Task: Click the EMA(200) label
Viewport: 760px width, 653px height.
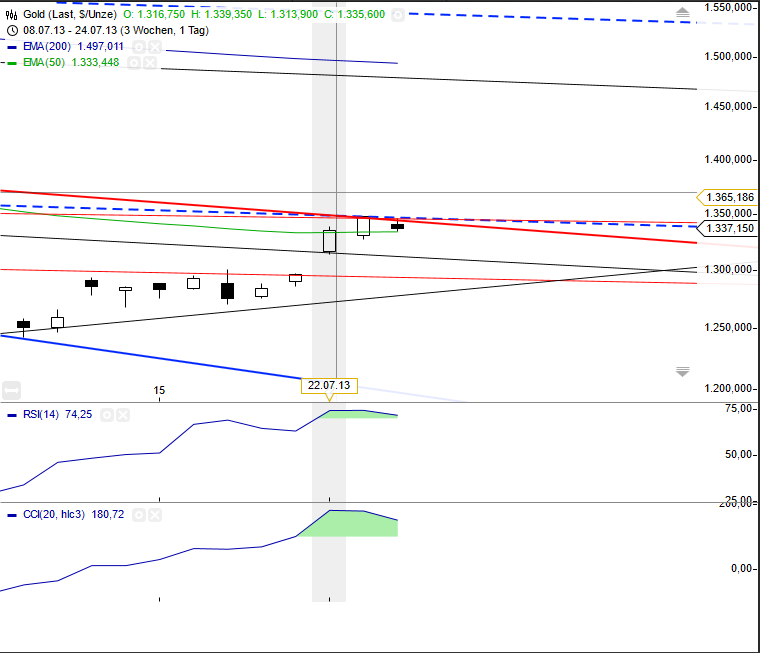Action: click(x=47, y=47)
